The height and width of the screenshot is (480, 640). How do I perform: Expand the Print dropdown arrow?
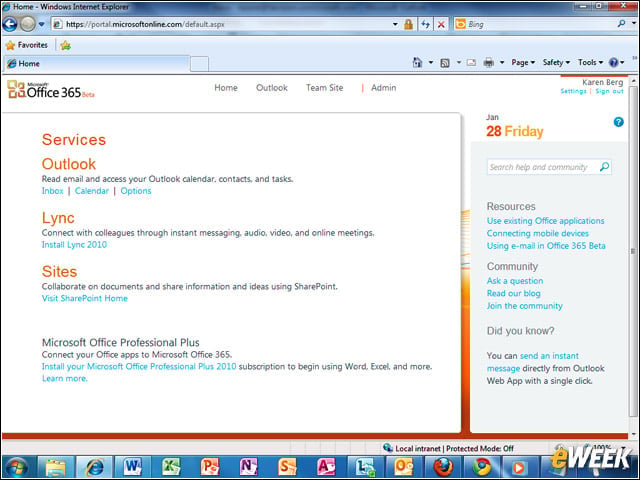pyautogui.click(x=502, y=62)
